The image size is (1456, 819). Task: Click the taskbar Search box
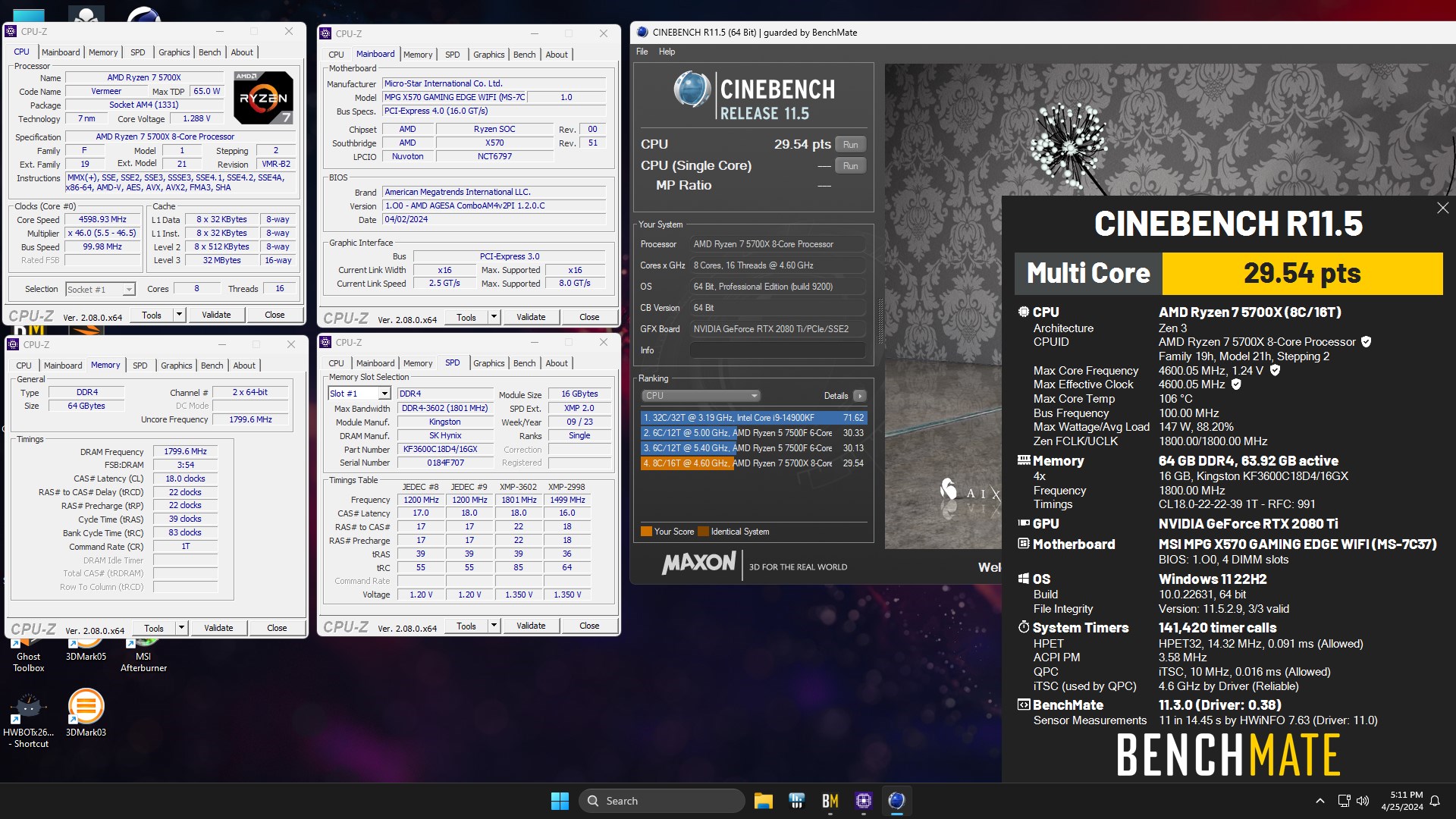662,801
